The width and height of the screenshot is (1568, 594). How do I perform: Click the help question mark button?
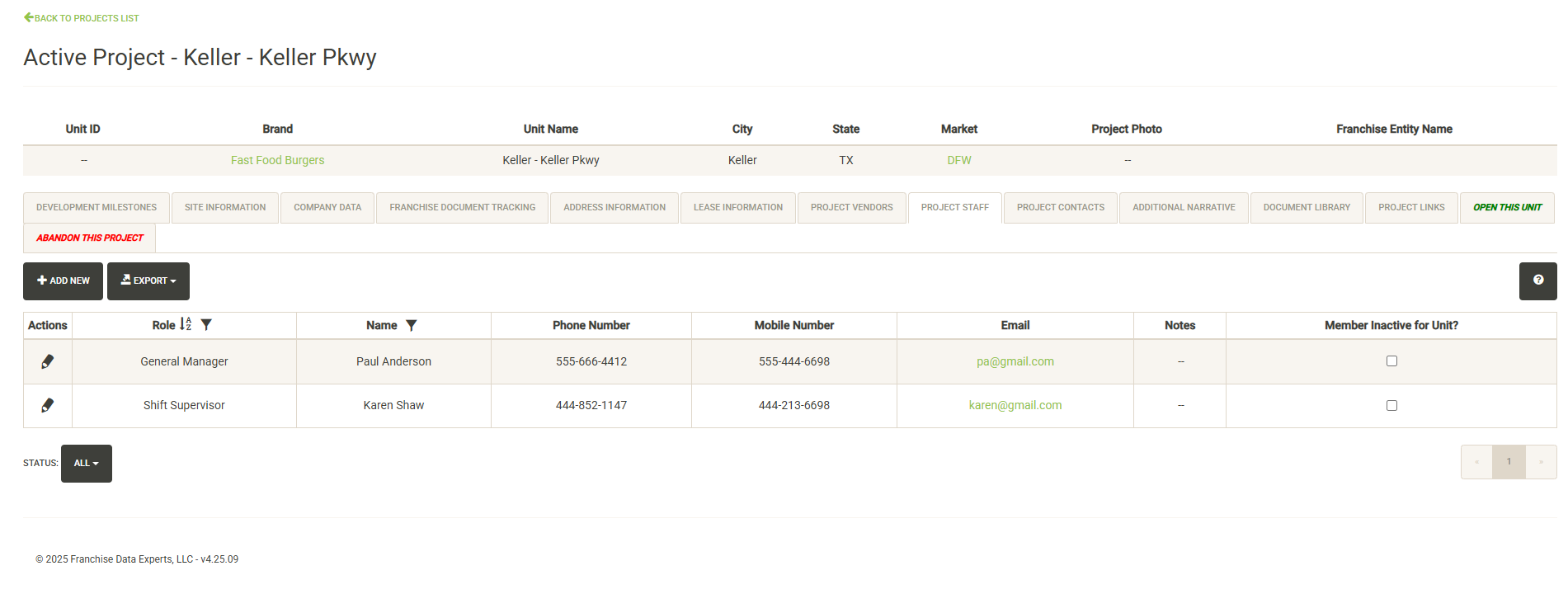tap(1537, 280)
